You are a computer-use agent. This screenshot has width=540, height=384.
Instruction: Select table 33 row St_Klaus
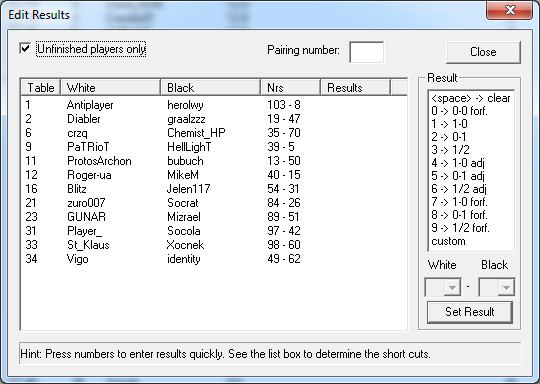(x=214, y=245)
